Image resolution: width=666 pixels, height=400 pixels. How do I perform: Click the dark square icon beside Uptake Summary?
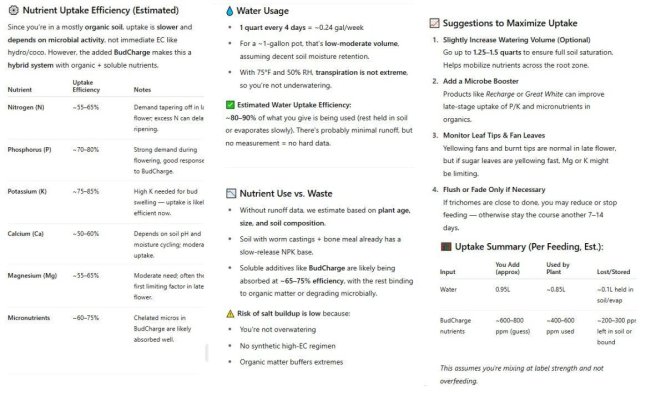click(446, 247)
